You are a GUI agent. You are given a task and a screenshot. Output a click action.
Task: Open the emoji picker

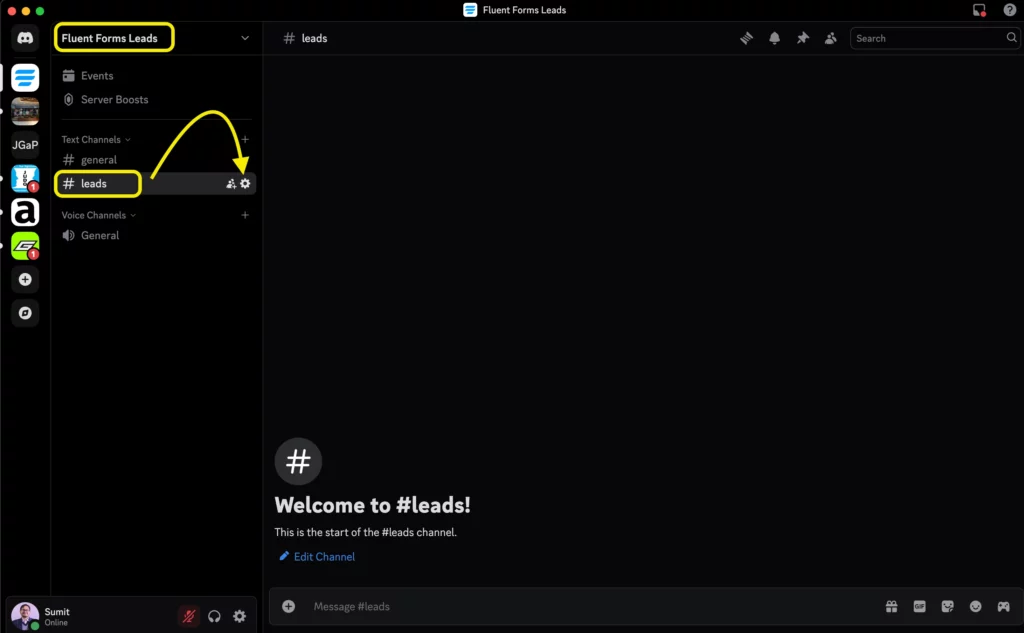coord(975,606)
